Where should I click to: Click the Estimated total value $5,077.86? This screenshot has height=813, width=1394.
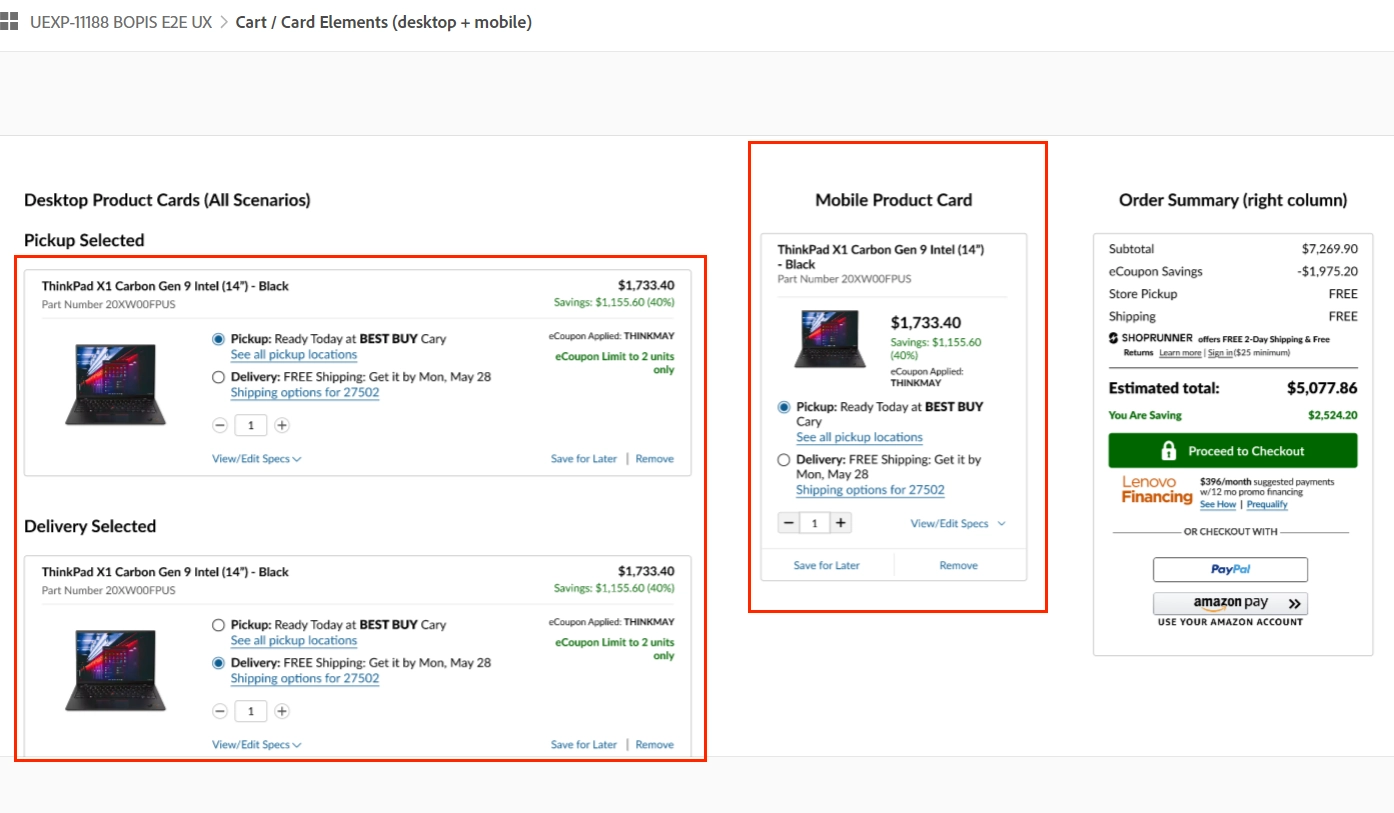1322,388
